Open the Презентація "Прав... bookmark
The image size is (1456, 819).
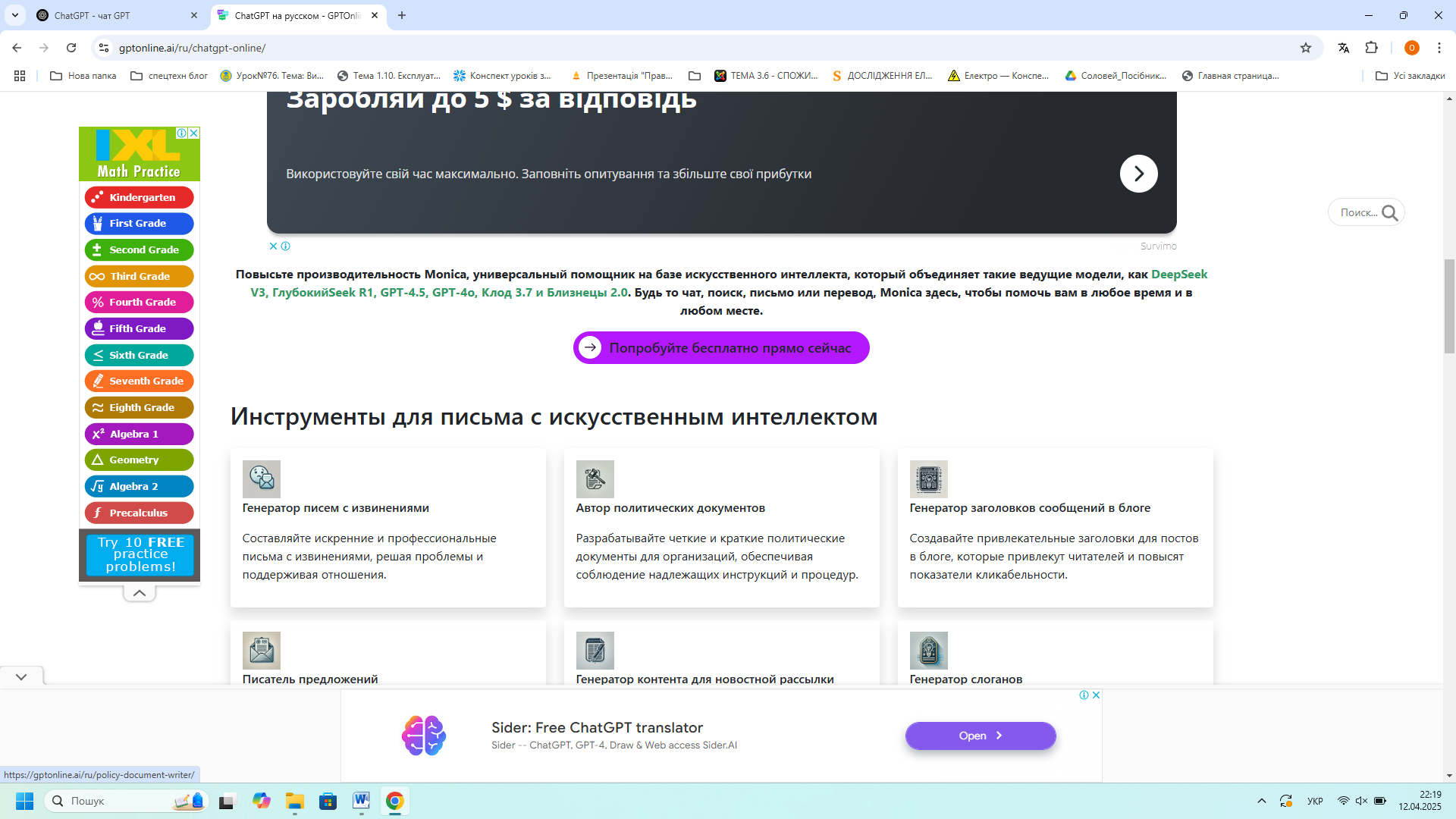coord(622,76)
